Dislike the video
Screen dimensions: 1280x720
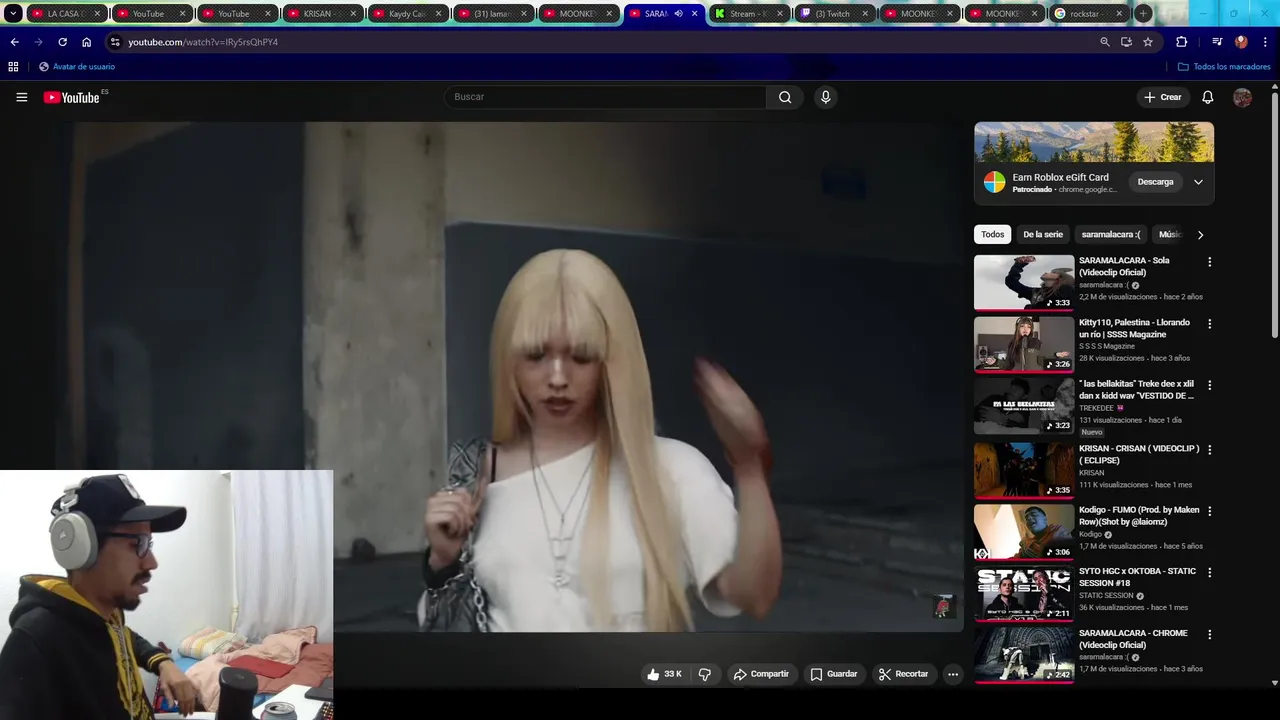click(x=705, y=674)
